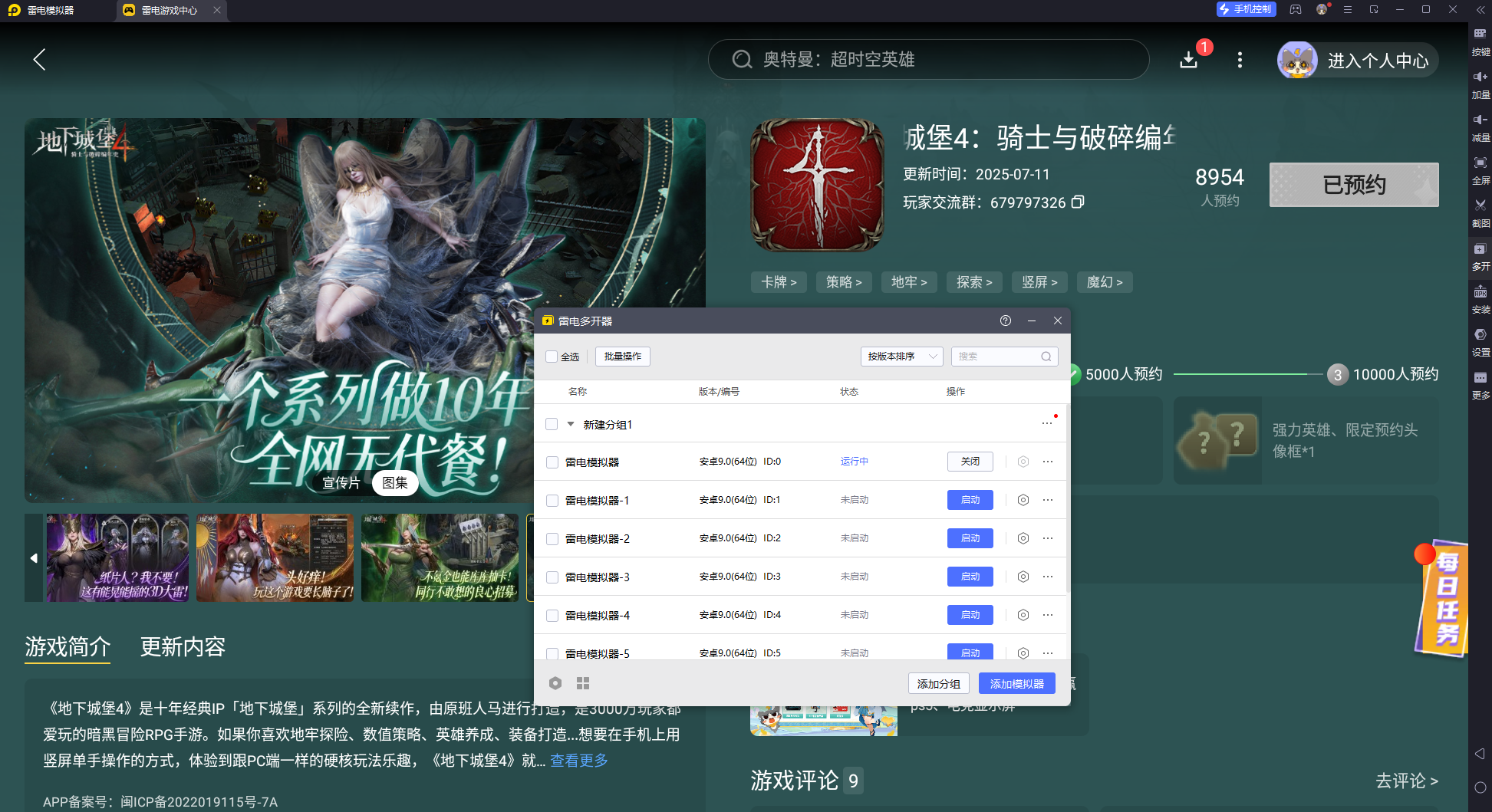Screen dimensions: 1492x812
Task: Switch to the 更新内容 tab
Action: [183, 646]
